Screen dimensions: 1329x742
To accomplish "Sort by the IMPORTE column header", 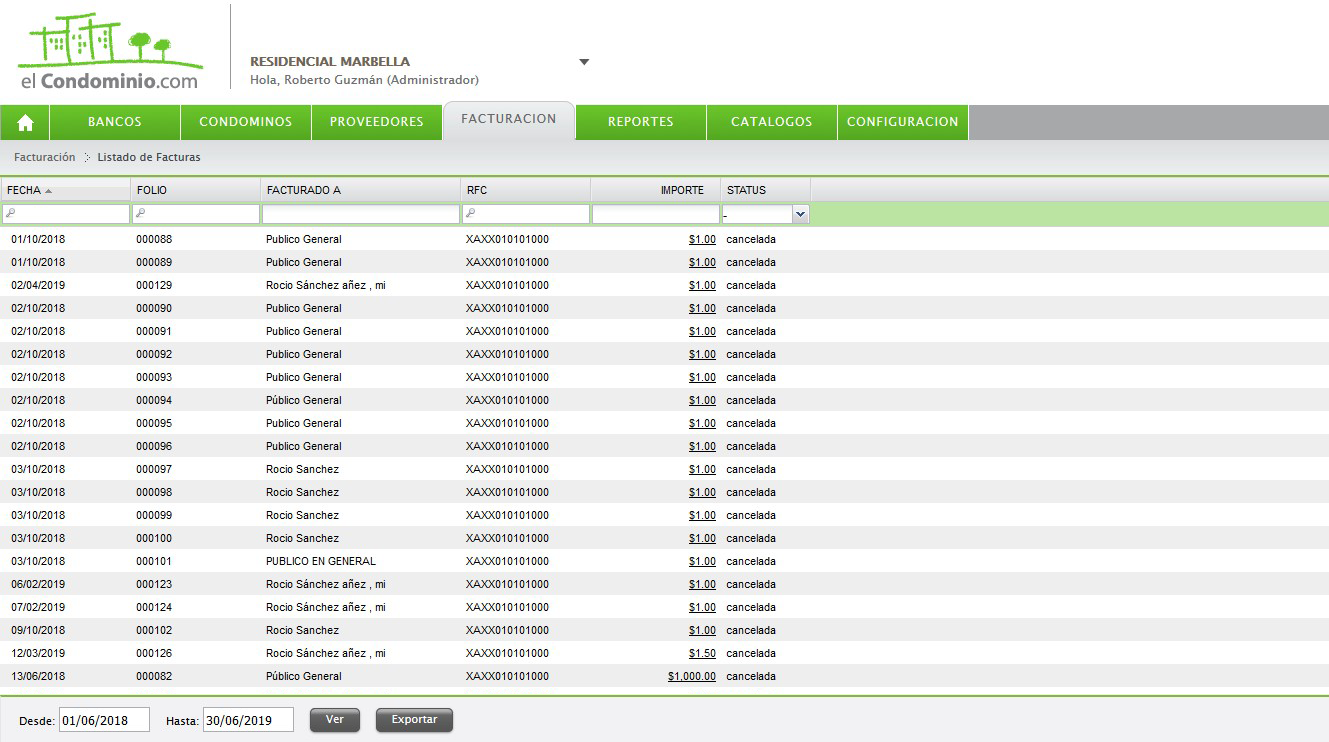I will point(655,190).
